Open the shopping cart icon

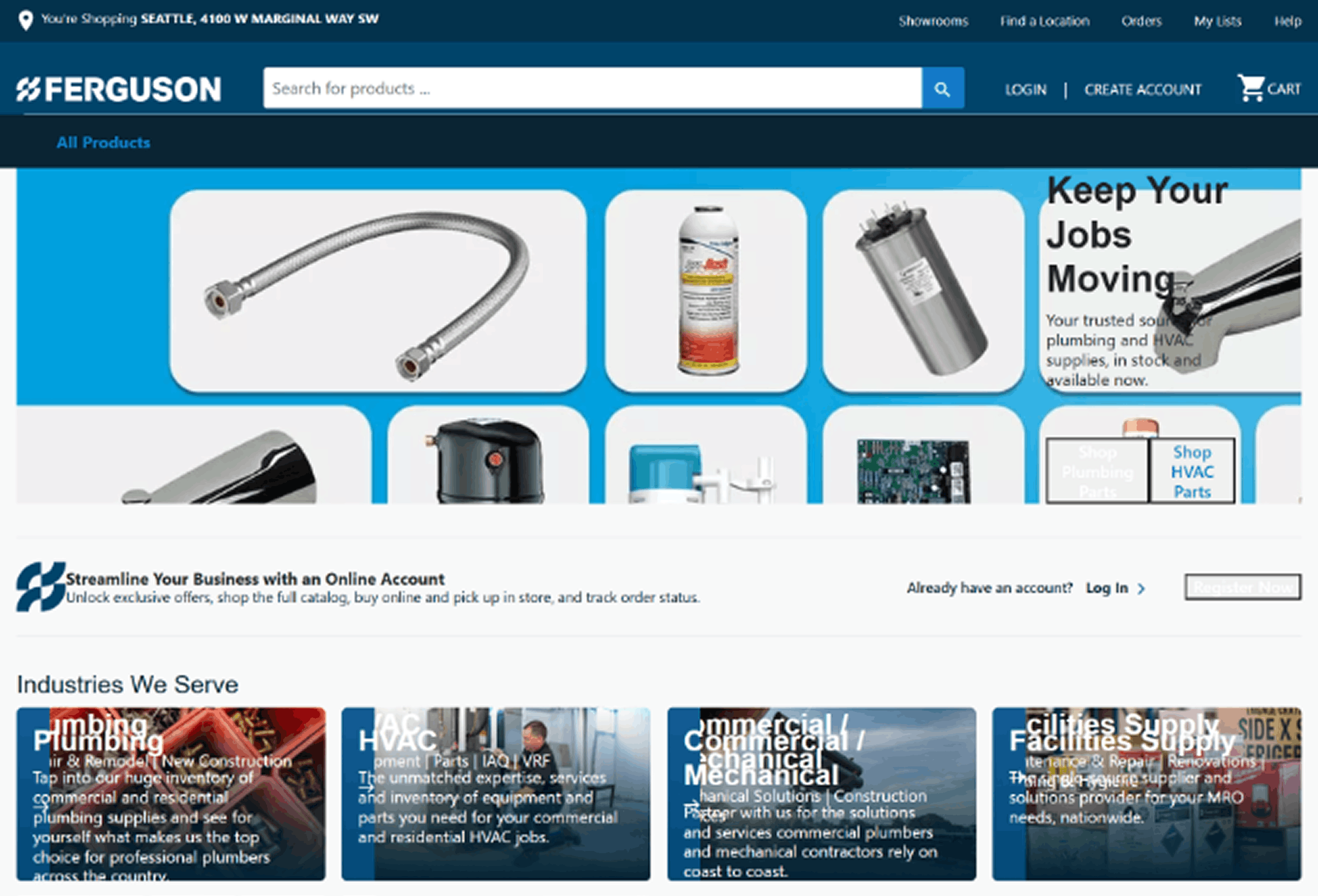1251,88
